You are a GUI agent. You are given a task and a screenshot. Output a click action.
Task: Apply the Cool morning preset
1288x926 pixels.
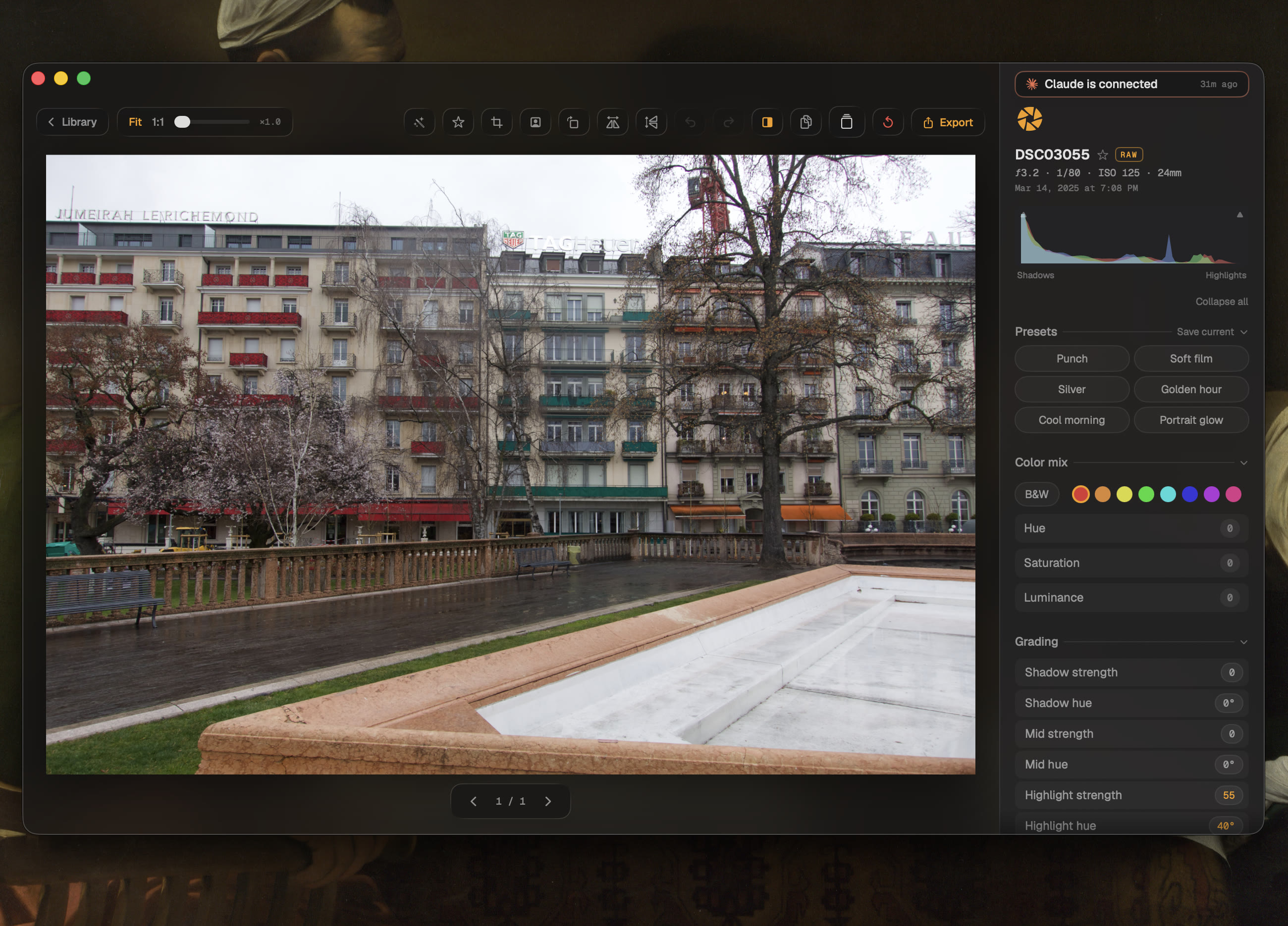coord(1071,420)
